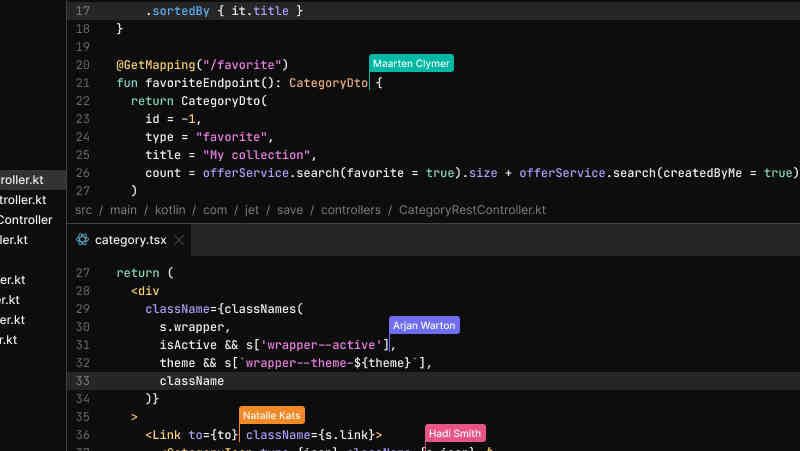Click '.sortedBy' on line 17
The width and height of the screenshot is (800, 451).
click(177, 11)
